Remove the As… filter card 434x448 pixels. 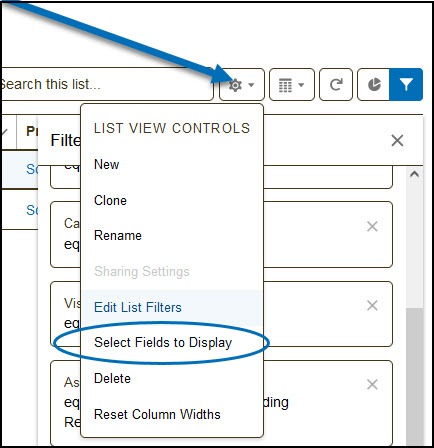click(372, 384)
